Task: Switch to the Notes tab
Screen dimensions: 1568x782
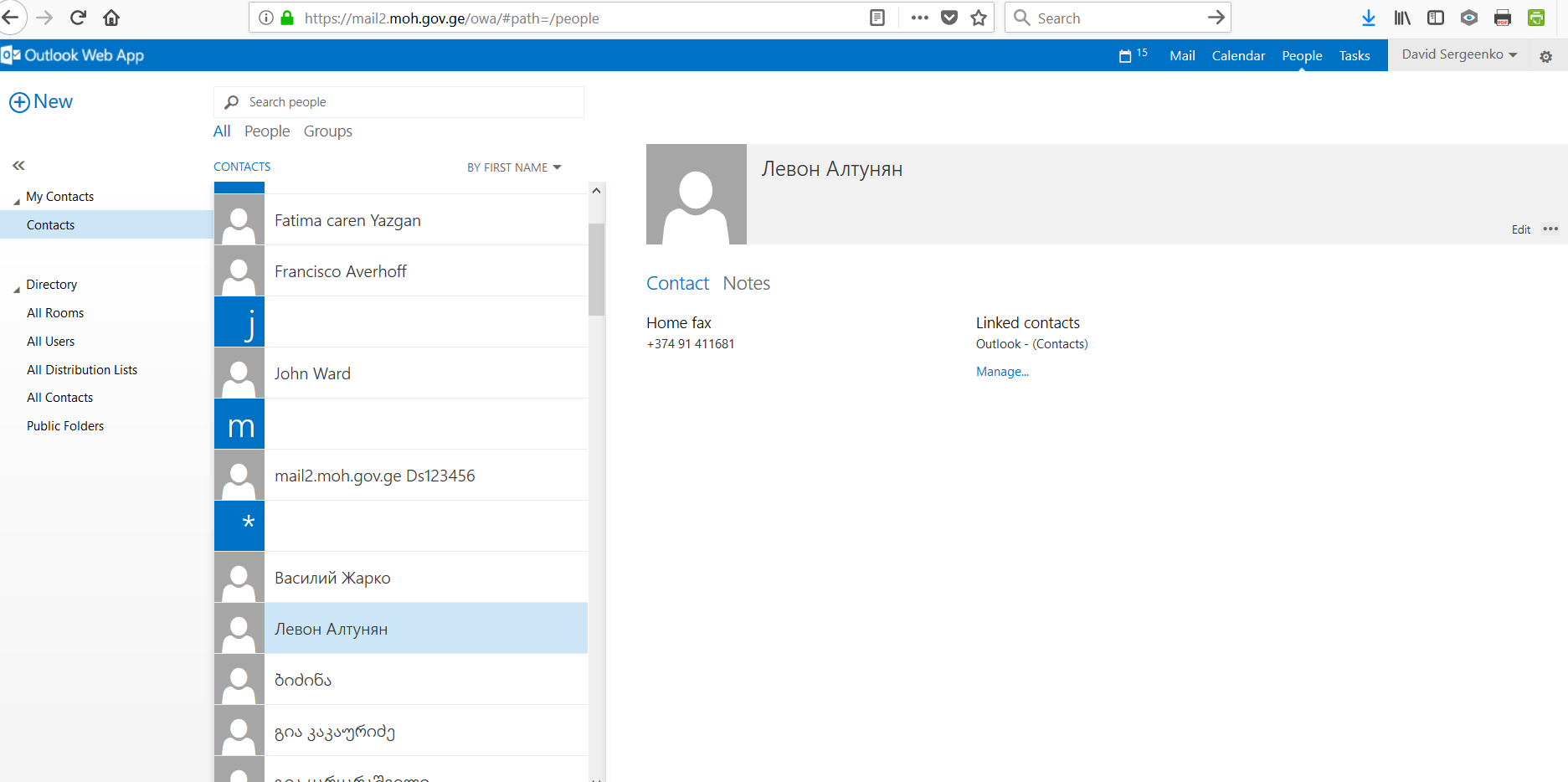Action: [746, 284]
